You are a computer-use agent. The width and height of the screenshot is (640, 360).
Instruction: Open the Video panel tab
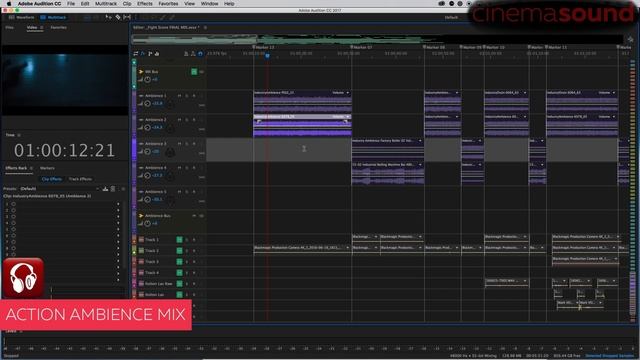click(x=32, y=27)
